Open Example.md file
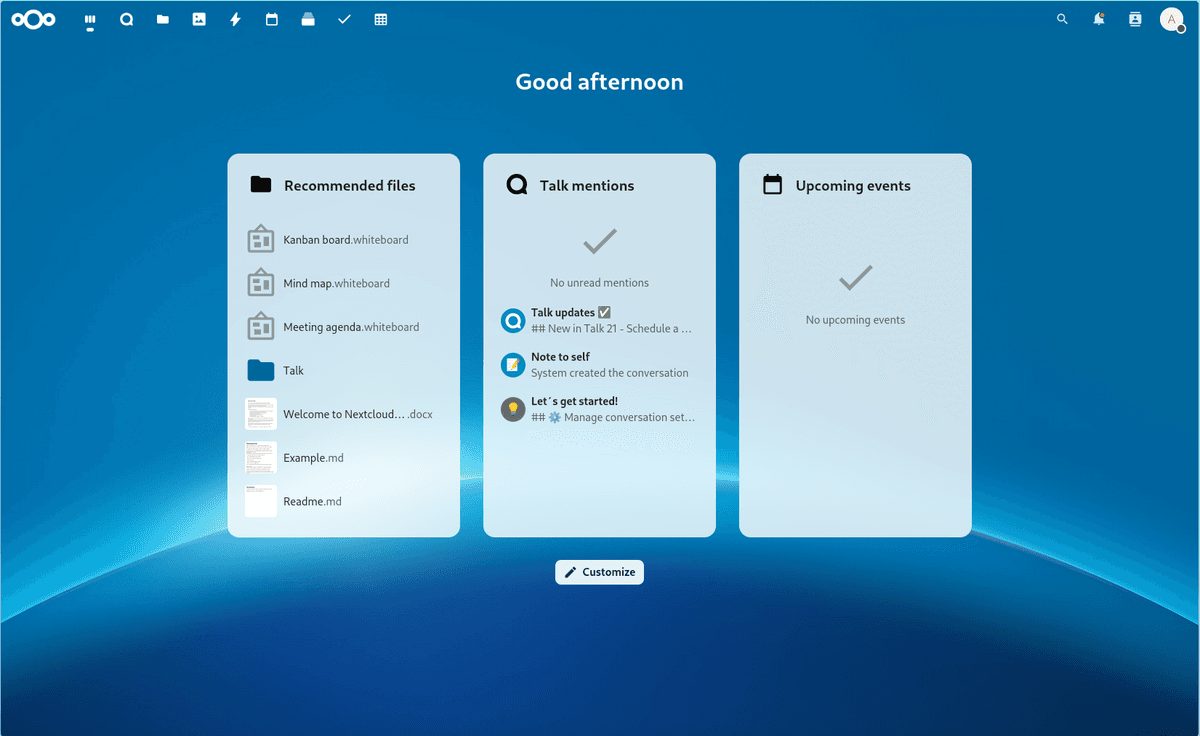This screenshot has width=1200, height=736. click(344, 458)
